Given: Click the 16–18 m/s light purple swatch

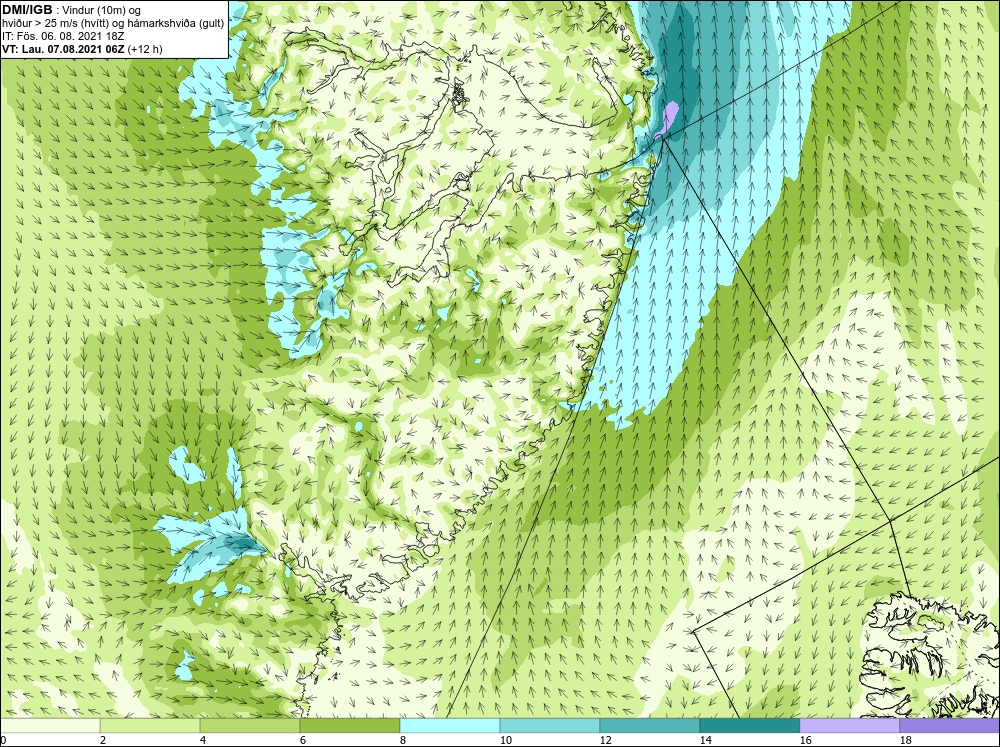Looking at the screenshot, I should click(x=849, y=725).
